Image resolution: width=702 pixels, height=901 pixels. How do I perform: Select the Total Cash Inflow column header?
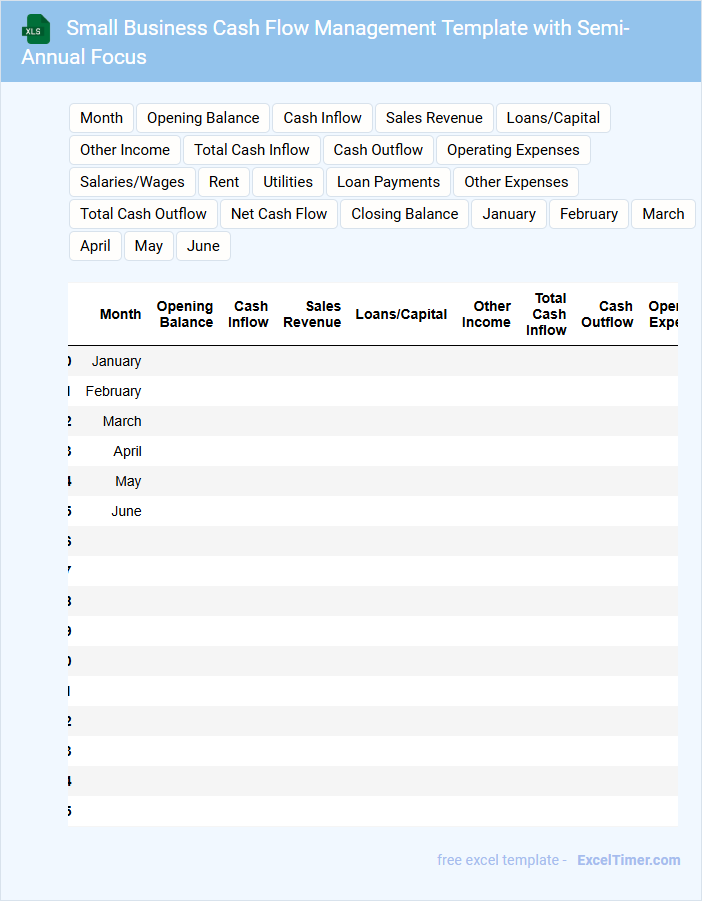546,314
